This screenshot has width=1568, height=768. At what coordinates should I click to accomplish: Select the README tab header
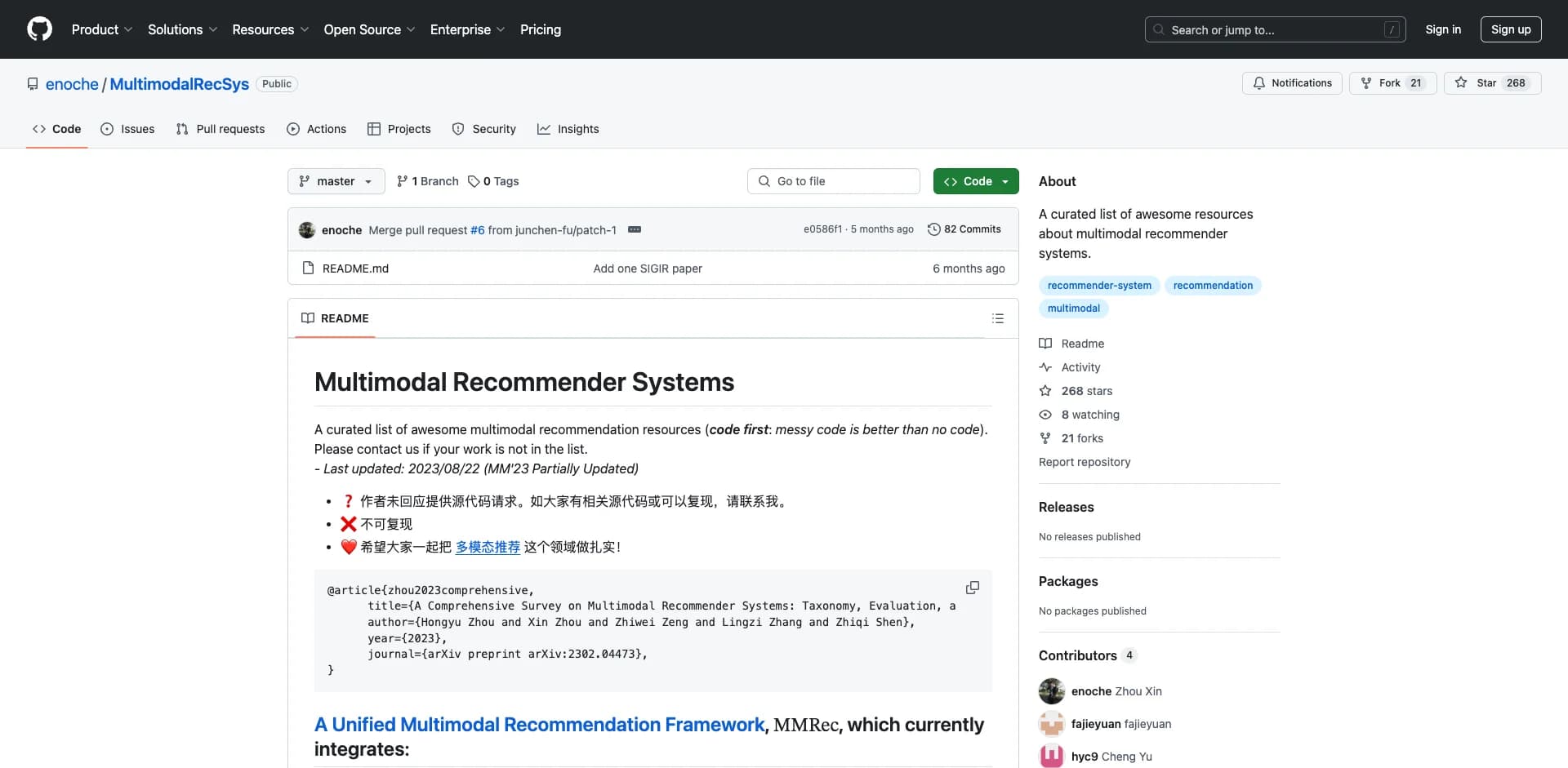click(335, 318)
